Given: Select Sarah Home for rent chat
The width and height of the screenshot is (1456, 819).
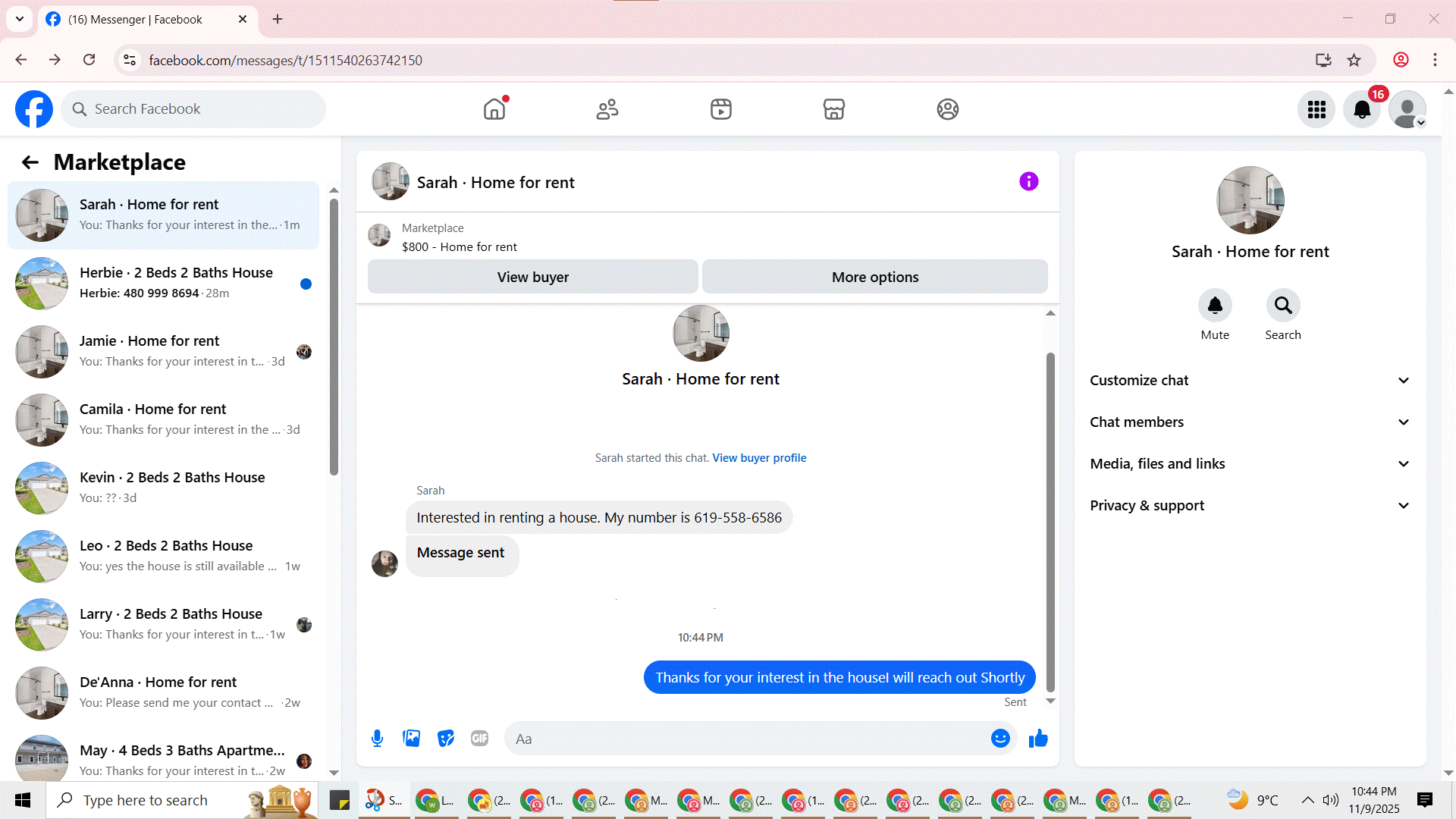Looking at the screenshot, I should pyautogui.click(x=164, y=215).
